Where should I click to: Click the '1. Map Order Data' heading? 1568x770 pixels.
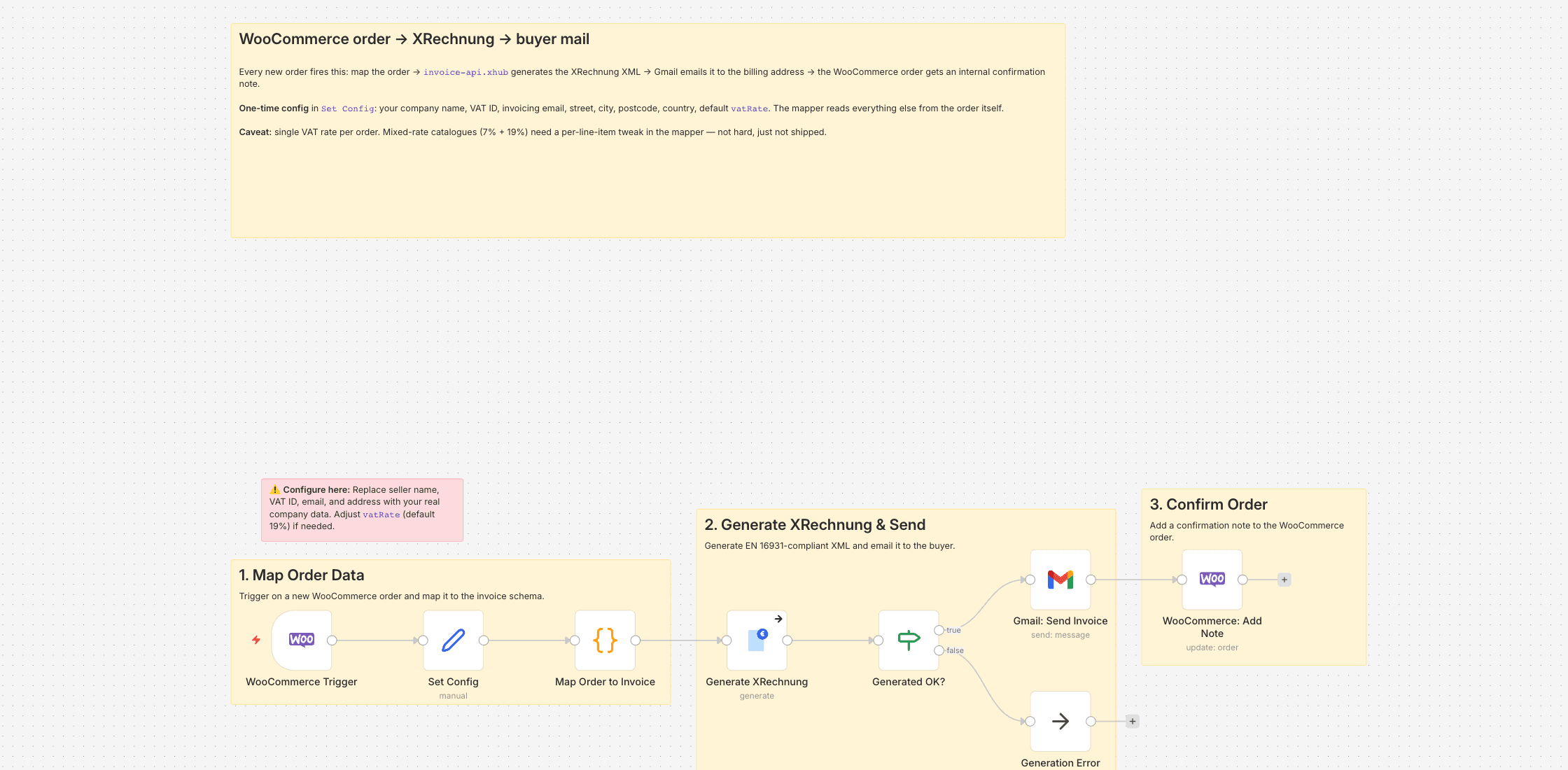[x=302, y=575]
